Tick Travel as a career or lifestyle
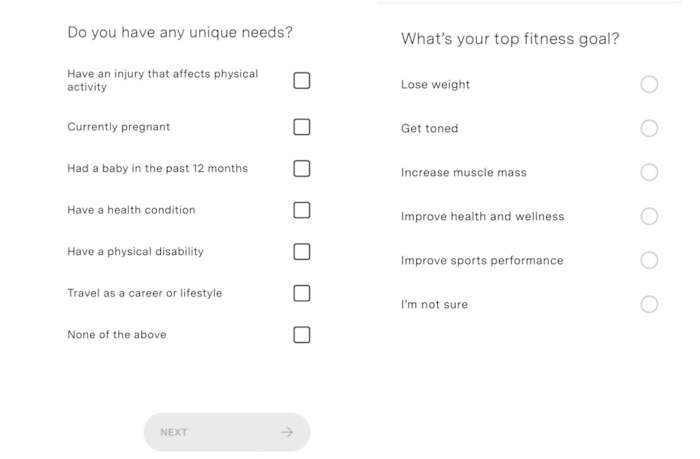Viewport: 700px width, 459px height. coord(301,293)
